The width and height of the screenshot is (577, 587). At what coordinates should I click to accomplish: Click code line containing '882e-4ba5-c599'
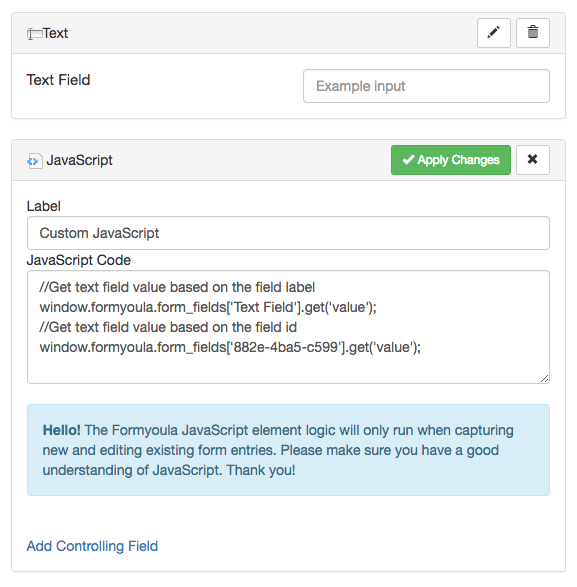(x=230, y=347)
